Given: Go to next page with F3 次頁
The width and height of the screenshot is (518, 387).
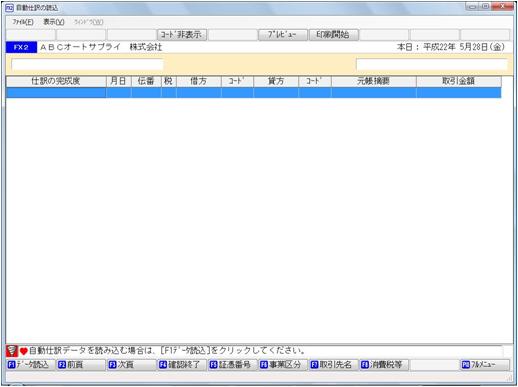Looking at the screenshot, I should pyautogui.click(x=132, y=365).
